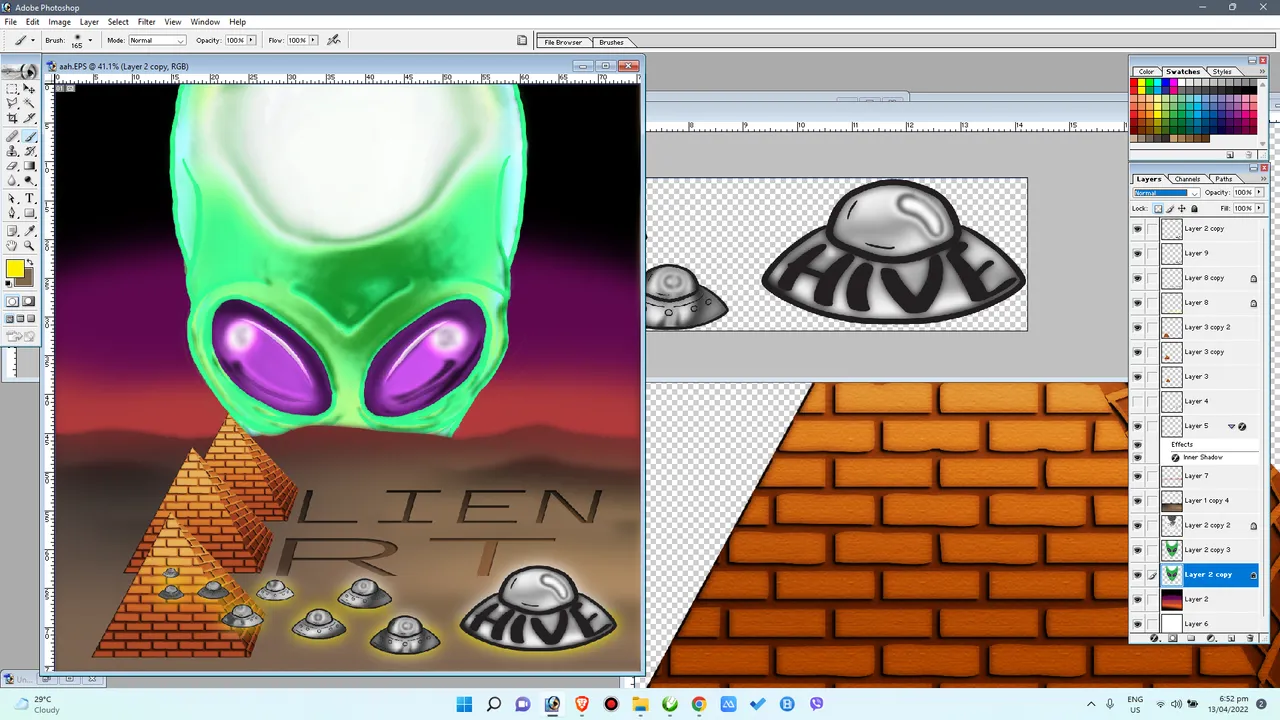Select the Hand tool

[12, 245]
